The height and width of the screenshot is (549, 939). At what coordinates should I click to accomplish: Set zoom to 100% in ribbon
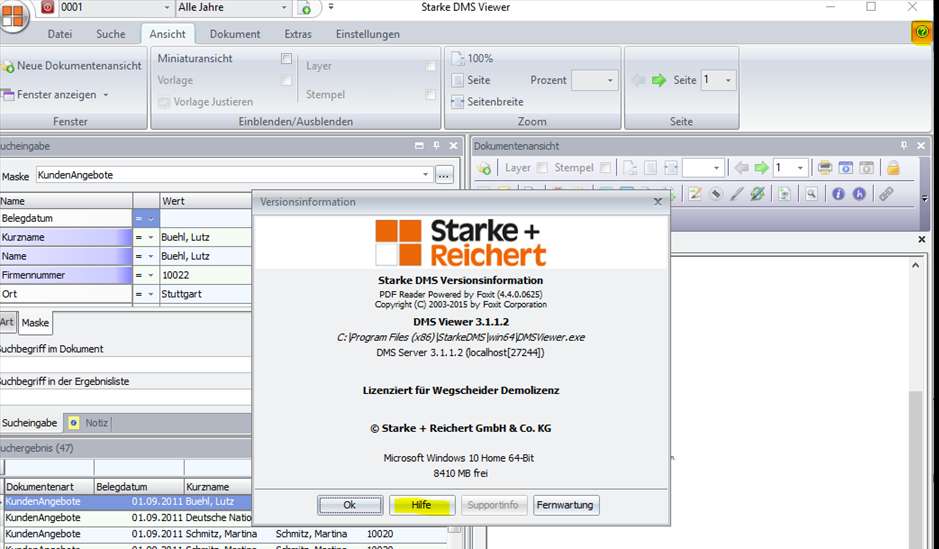point(472,58)
